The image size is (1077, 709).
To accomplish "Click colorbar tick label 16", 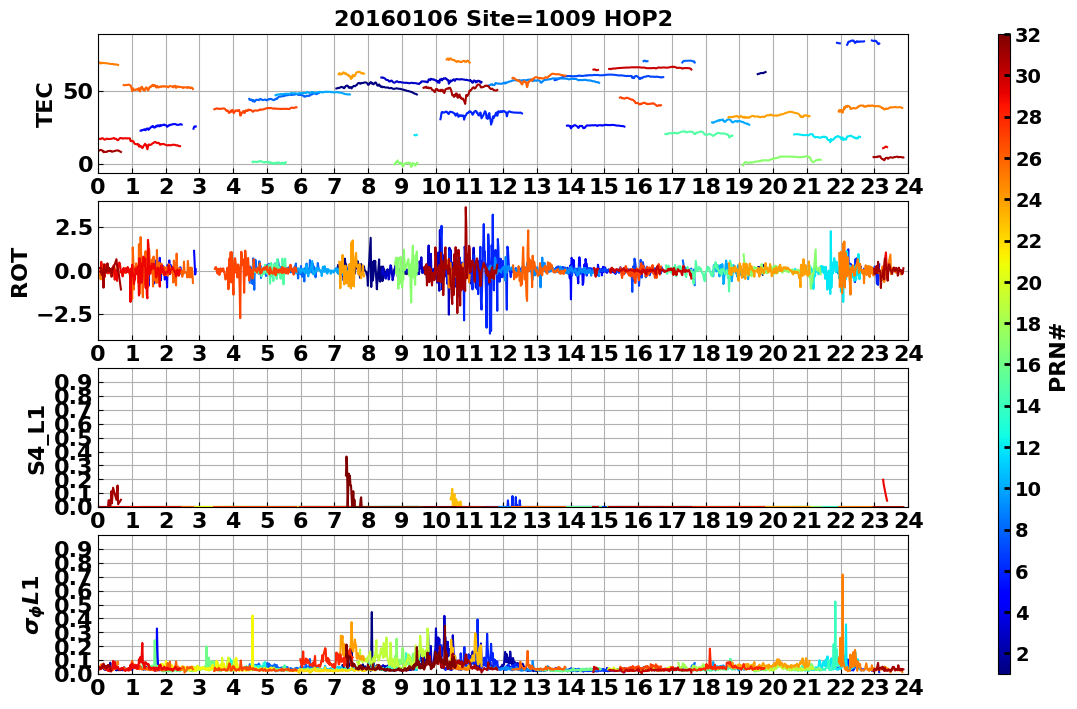I will (x=1028, y=365).
